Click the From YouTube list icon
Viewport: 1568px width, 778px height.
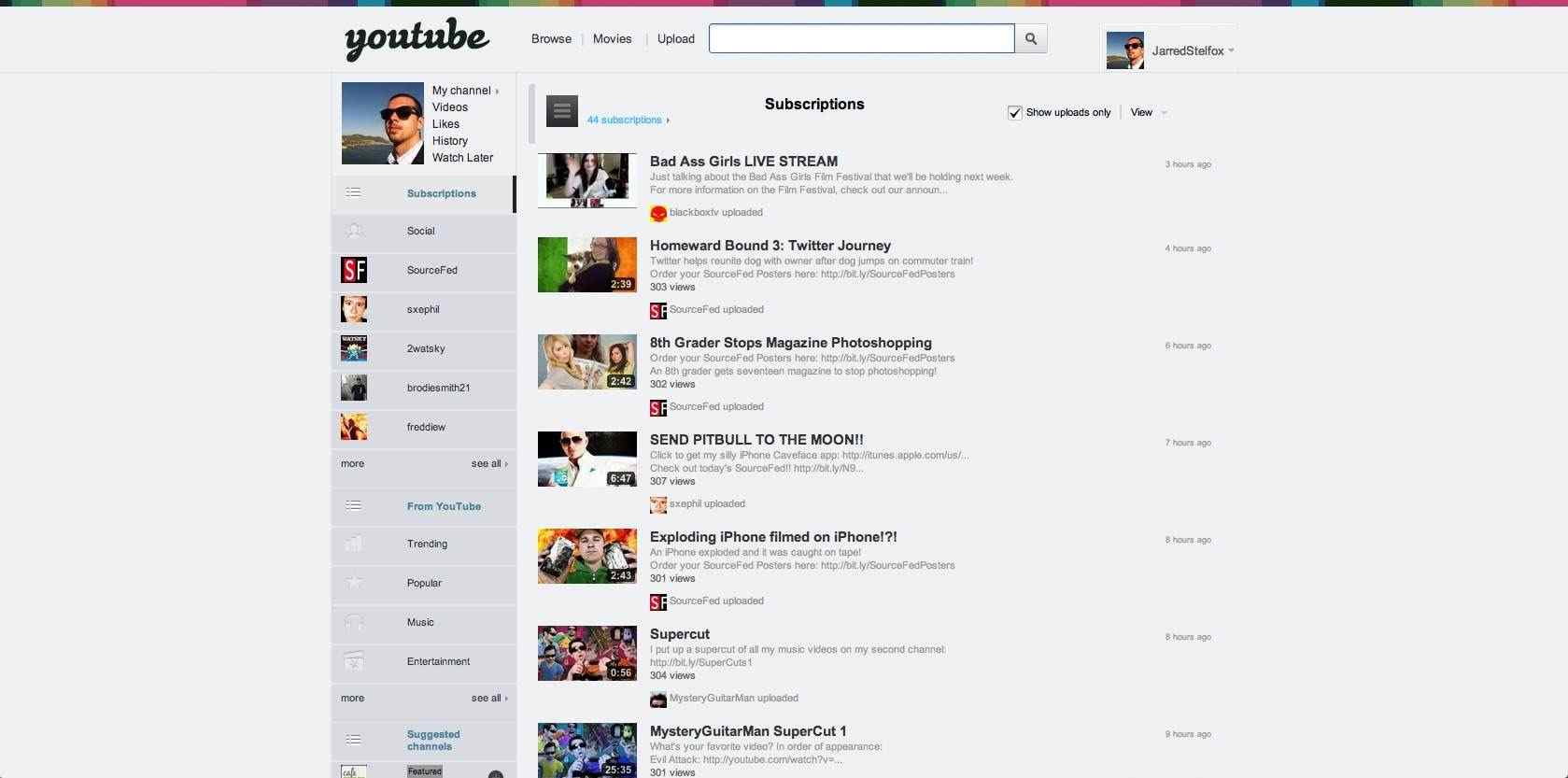(x=353, y=505)
